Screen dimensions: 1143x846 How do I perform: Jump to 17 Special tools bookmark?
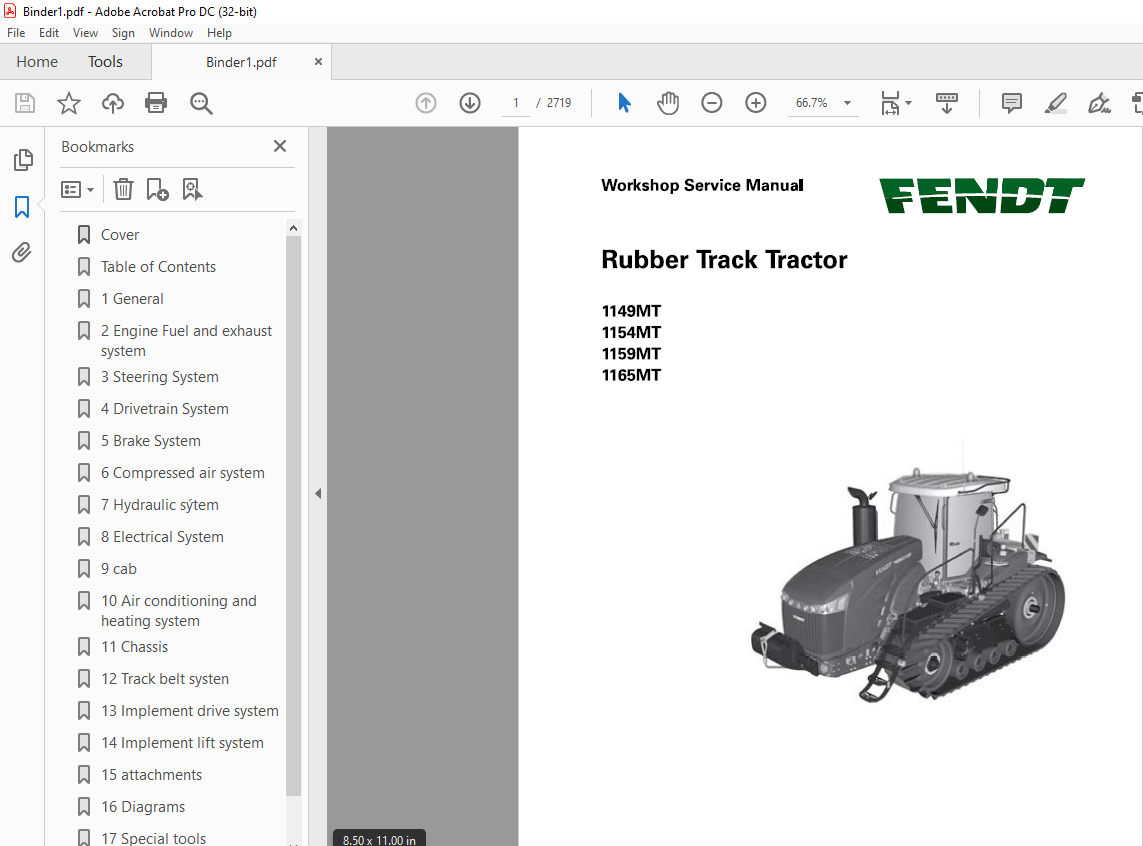click(x=153, y=839)
